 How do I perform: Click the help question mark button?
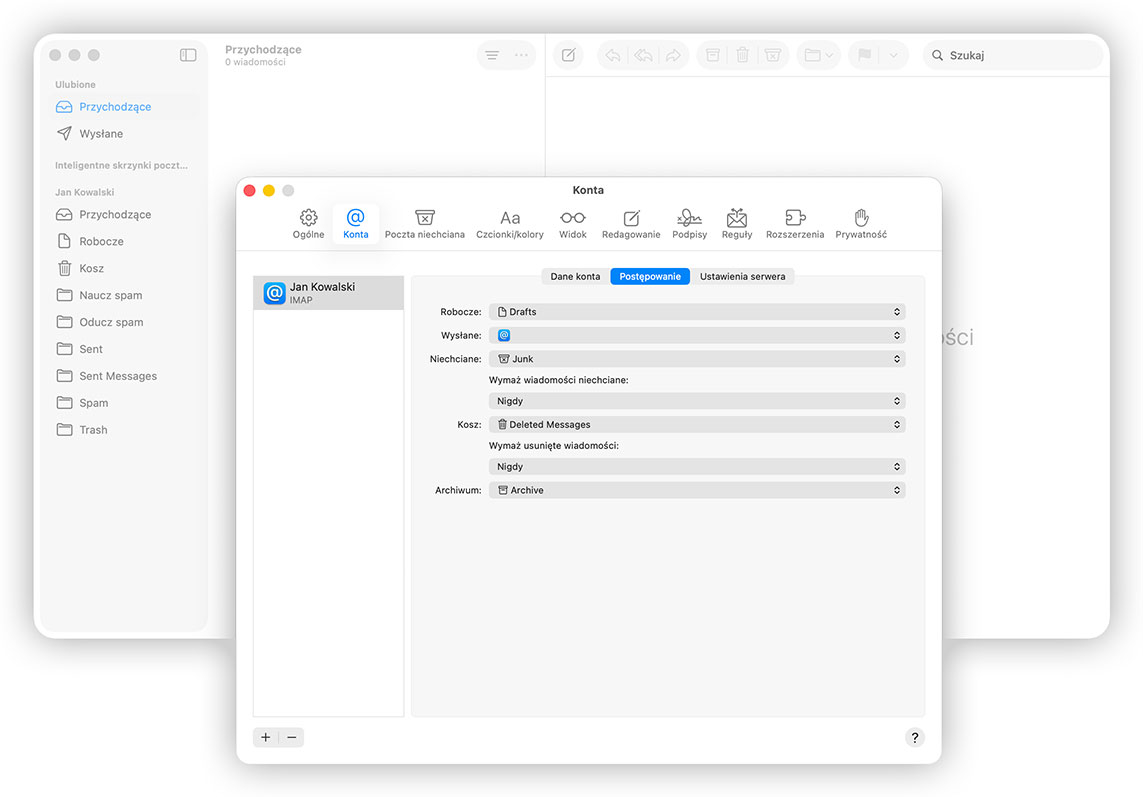[x=913, y=737]
